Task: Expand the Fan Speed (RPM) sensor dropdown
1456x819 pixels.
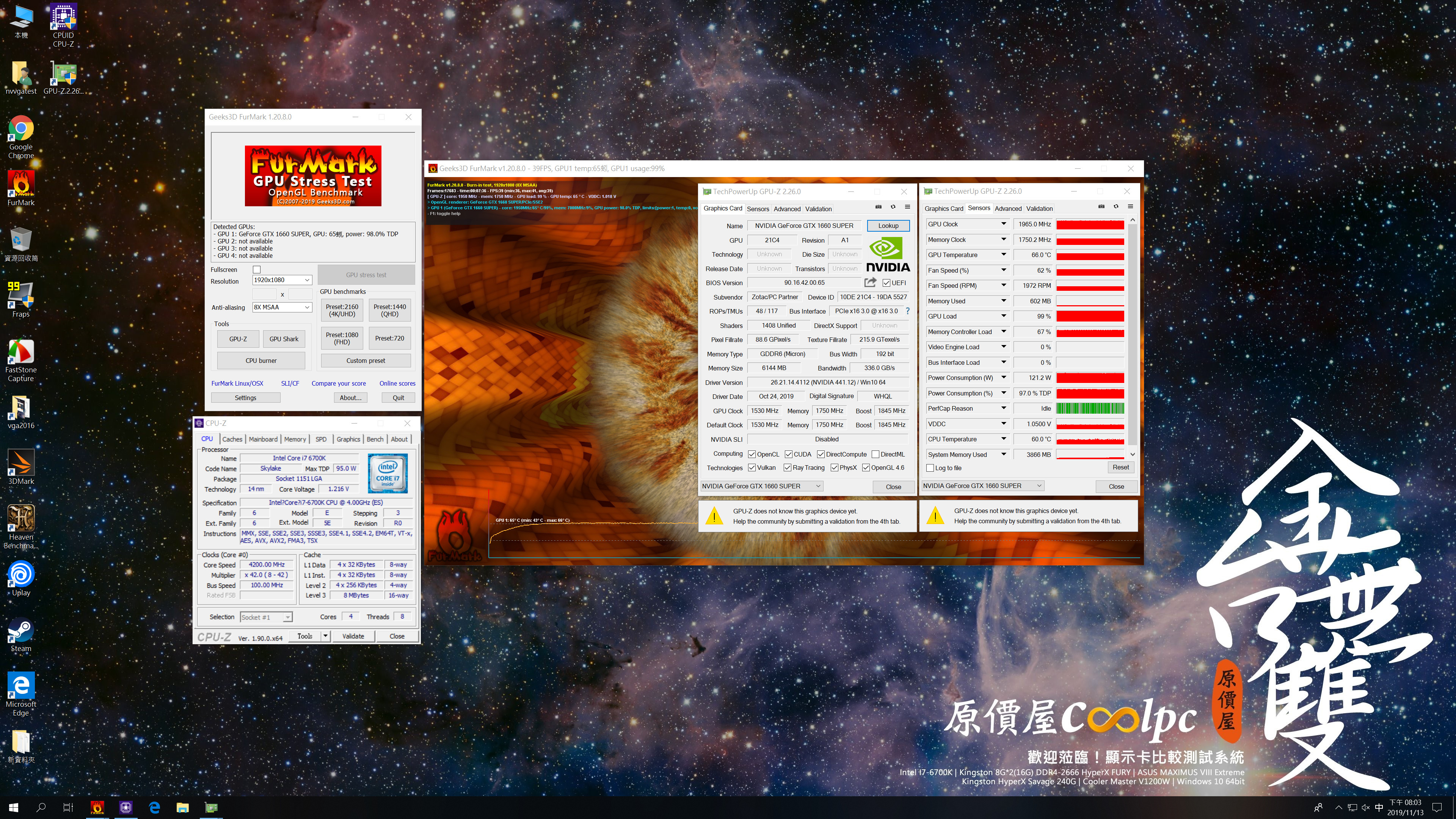Action: click(1004, 286)
